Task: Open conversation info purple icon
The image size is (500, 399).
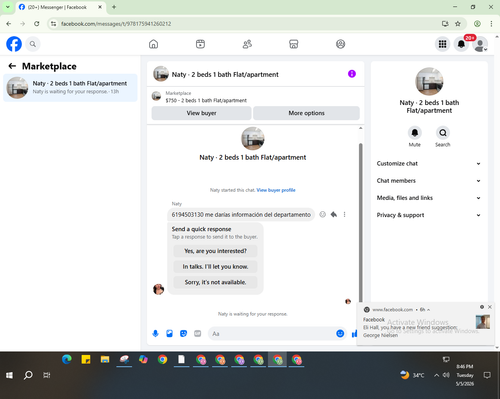Action: tap(352, 74)
